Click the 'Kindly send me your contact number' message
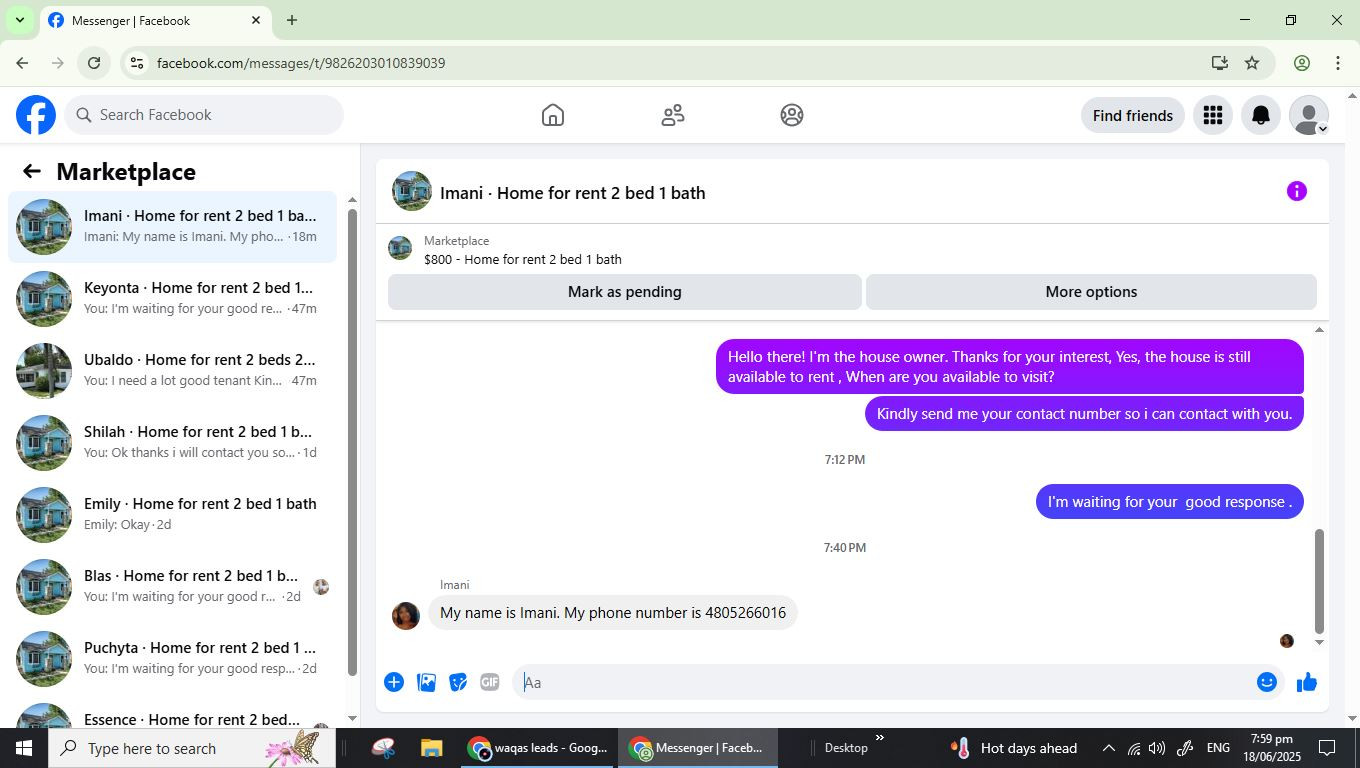Viewport: 1360px width, 768px height. click(1084, 413)
